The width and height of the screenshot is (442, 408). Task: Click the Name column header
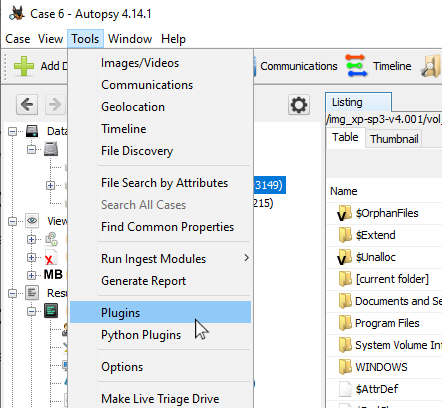point(344,191)
